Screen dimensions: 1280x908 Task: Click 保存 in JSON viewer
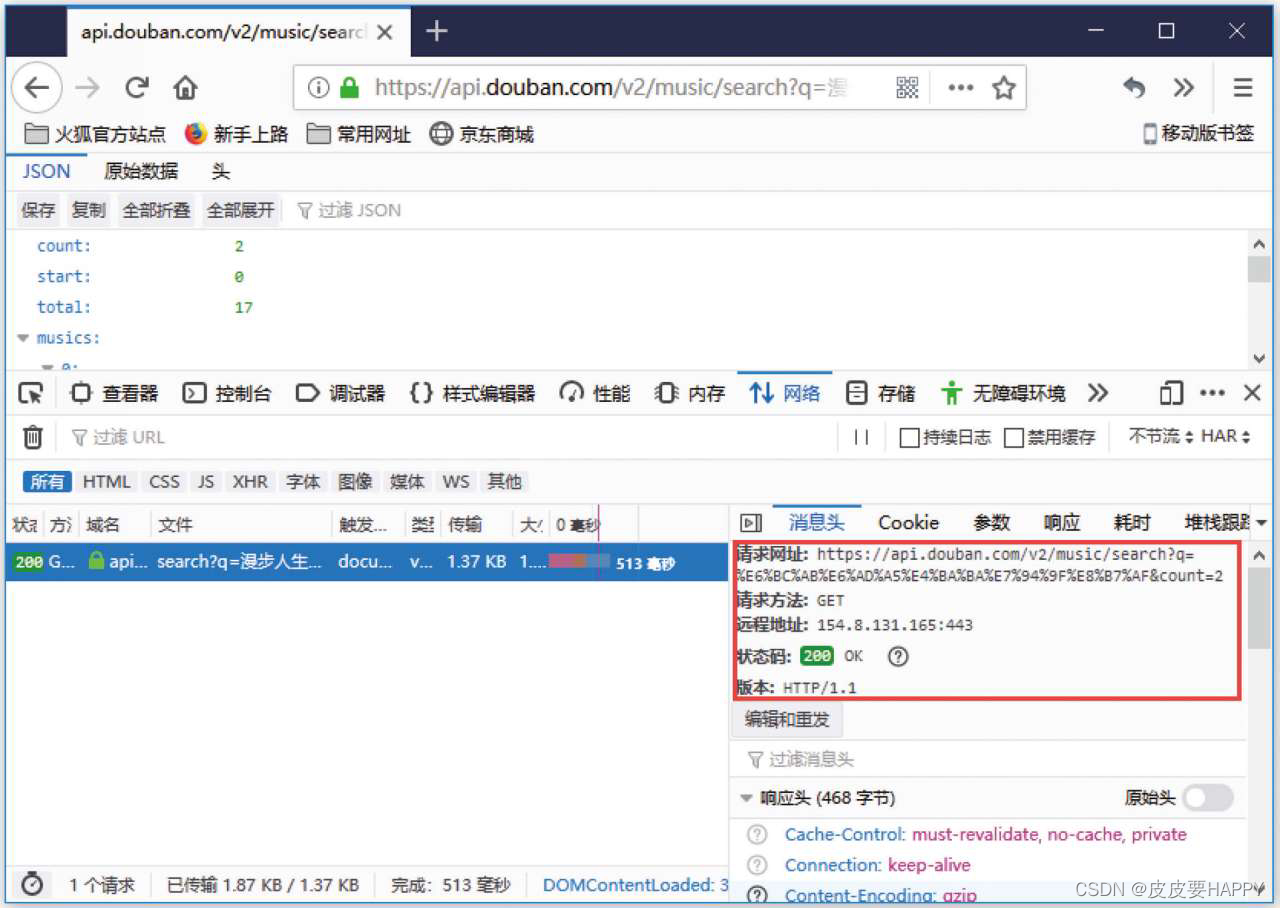[x=38, y=210]
